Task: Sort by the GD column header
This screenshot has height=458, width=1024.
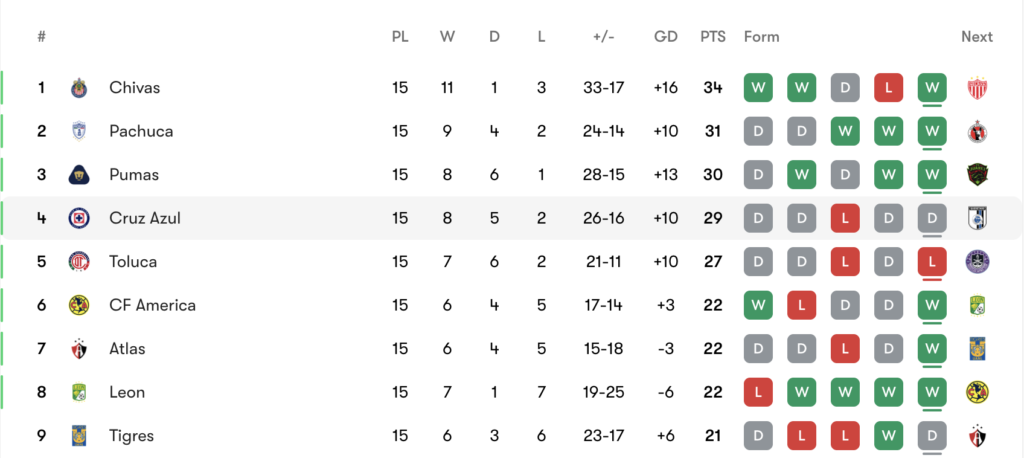Action: tap(665, 37)
